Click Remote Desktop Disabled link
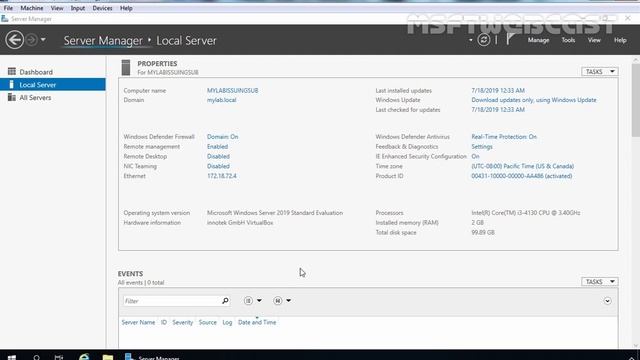The height and width of the screenshot is (360, 640). point(218,156)
